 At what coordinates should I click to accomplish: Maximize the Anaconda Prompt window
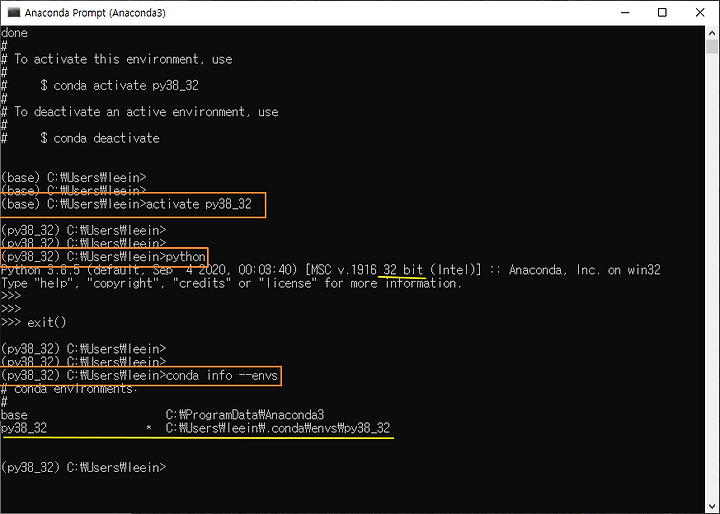[662, 12]
